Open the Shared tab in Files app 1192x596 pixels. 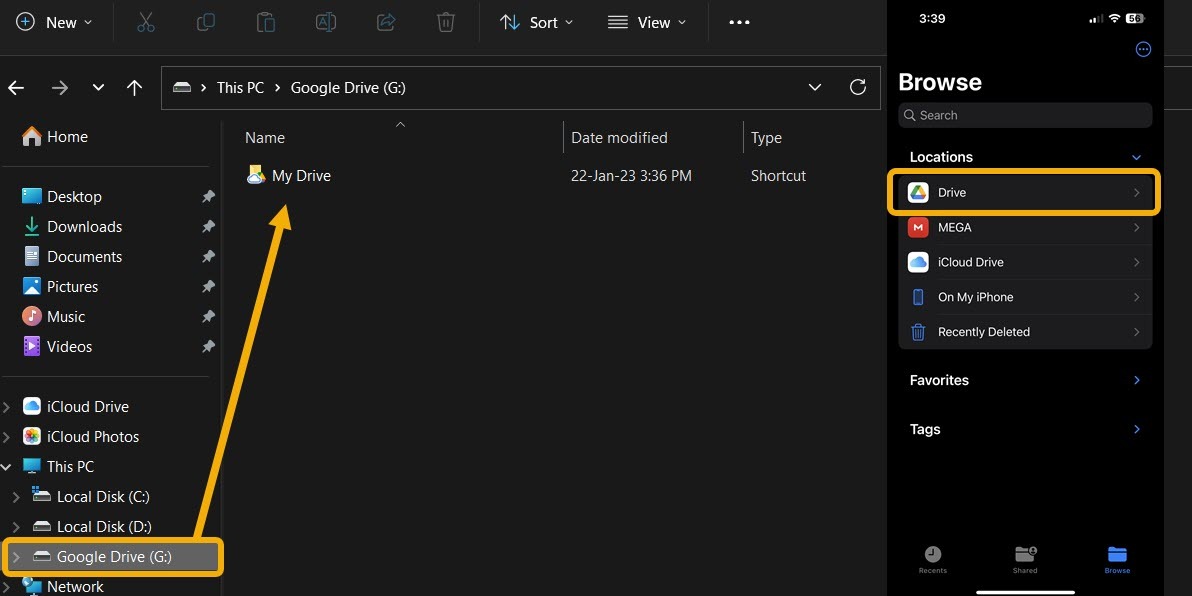[1025, 560]
